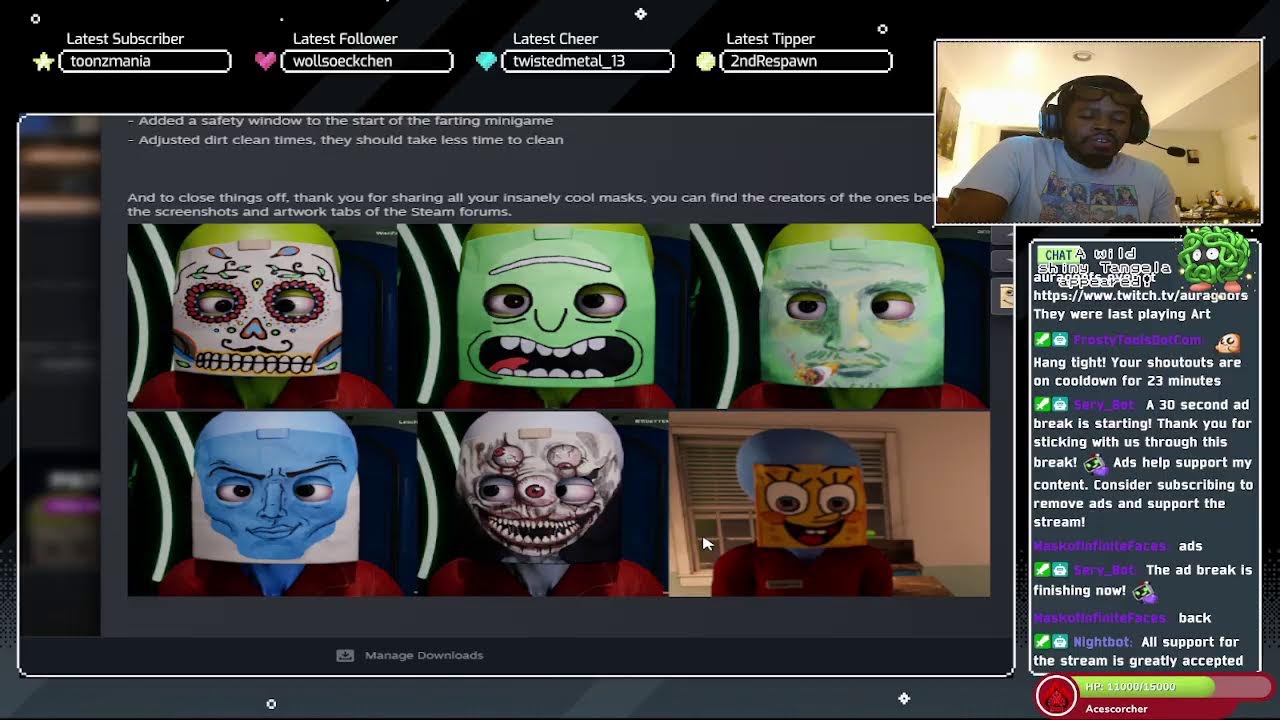This screenshot has width=1280, height=720.
Task: Click the streamer webcam feed
Action: (1098, 132)
